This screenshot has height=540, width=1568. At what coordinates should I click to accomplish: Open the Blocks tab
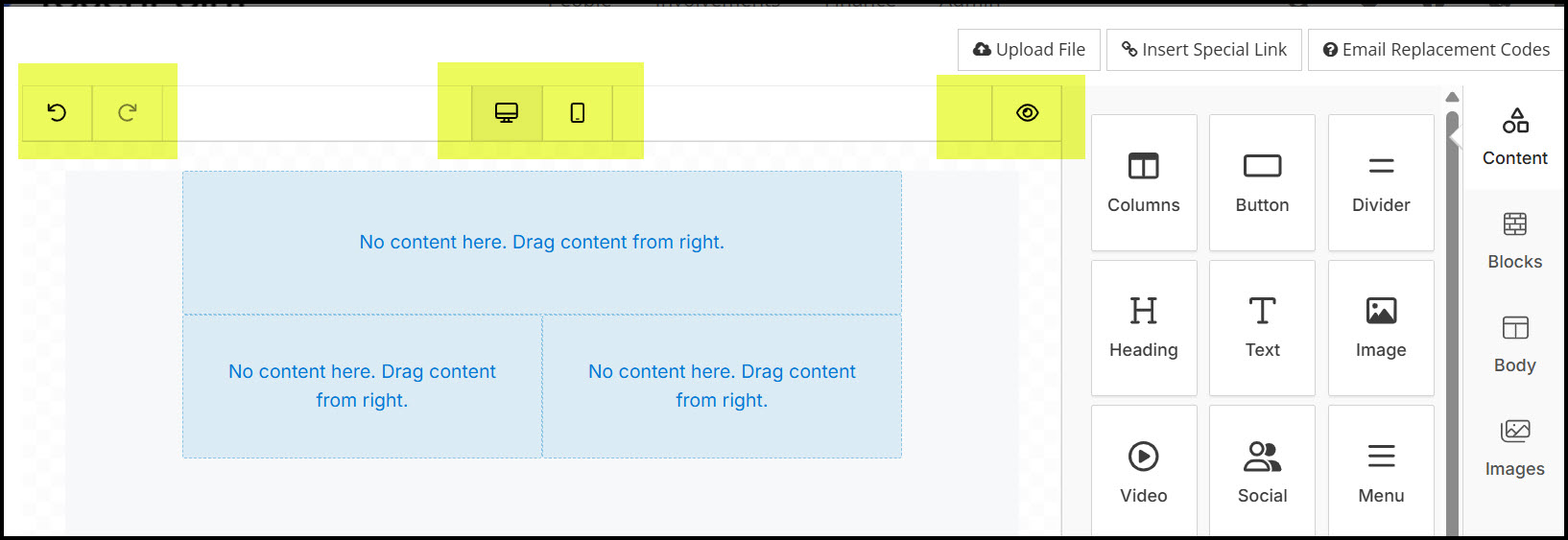[1514, 241]
